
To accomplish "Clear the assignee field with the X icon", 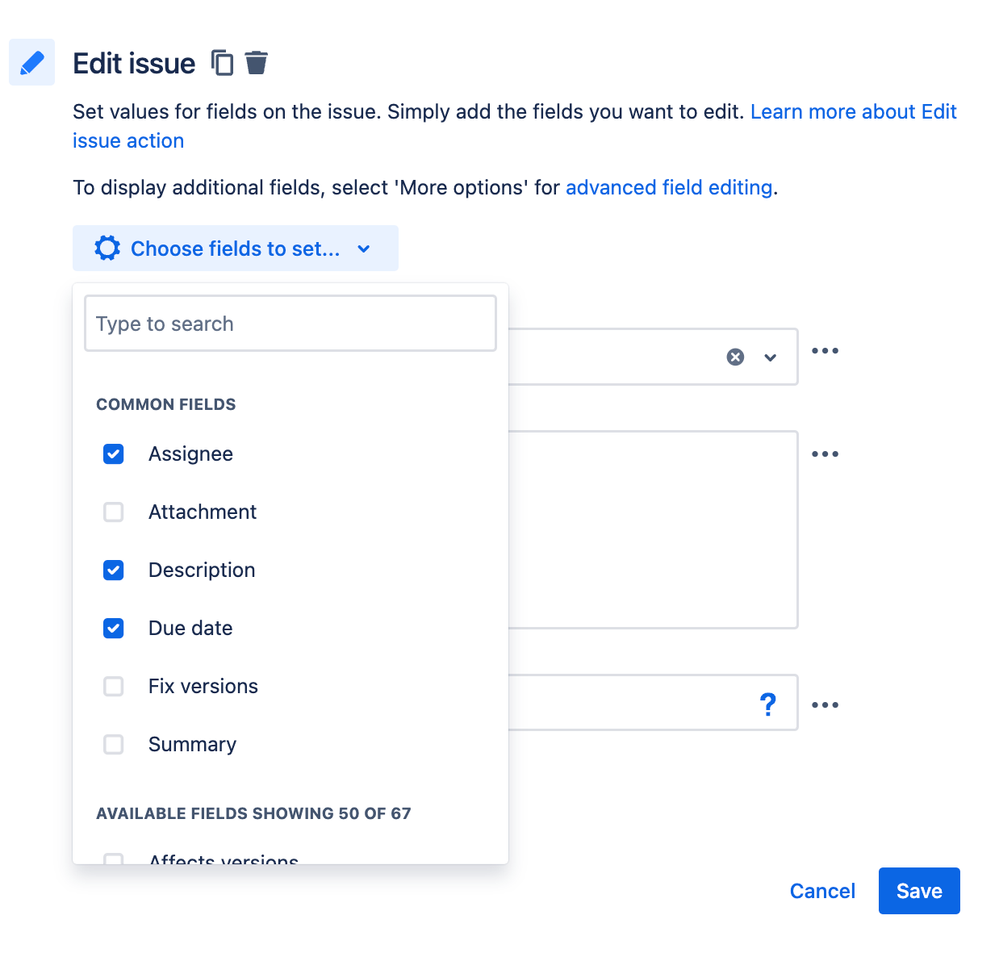I will pyautogui.click(x=735, y=357).
